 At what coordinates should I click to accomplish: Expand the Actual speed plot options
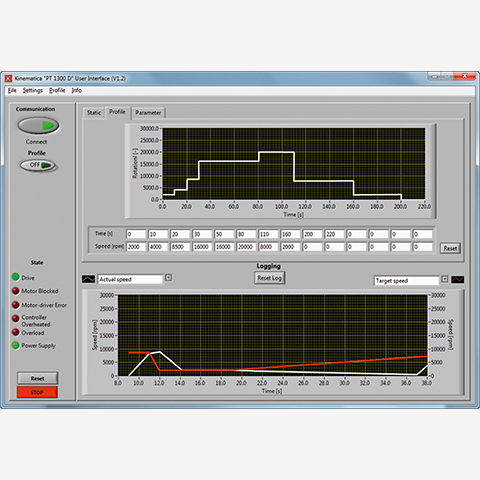pyautogui.click(x=169, y=278)
